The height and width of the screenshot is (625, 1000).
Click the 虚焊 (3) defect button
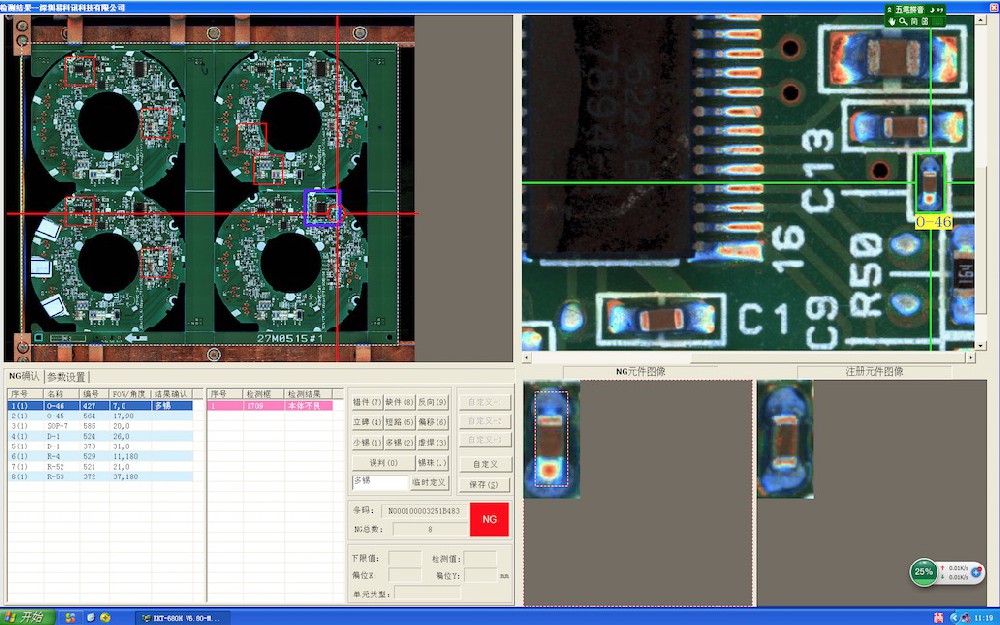pyautogui.click(x=432, y=443)
